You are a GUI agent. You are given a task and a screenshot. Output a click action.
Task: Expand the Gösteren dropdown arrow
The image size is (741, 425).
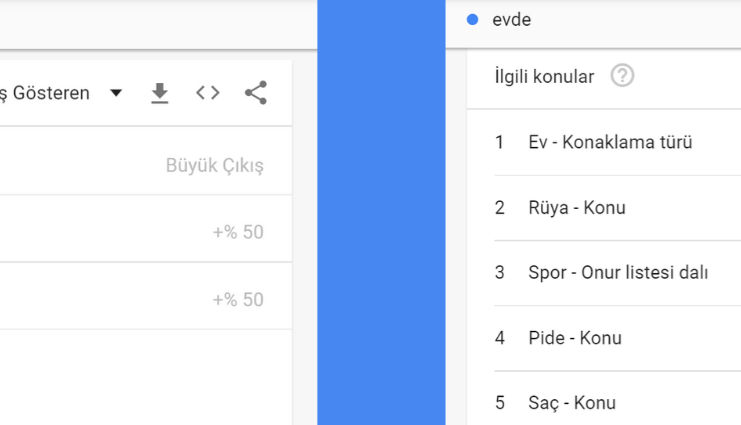click(x=116, y=93)
